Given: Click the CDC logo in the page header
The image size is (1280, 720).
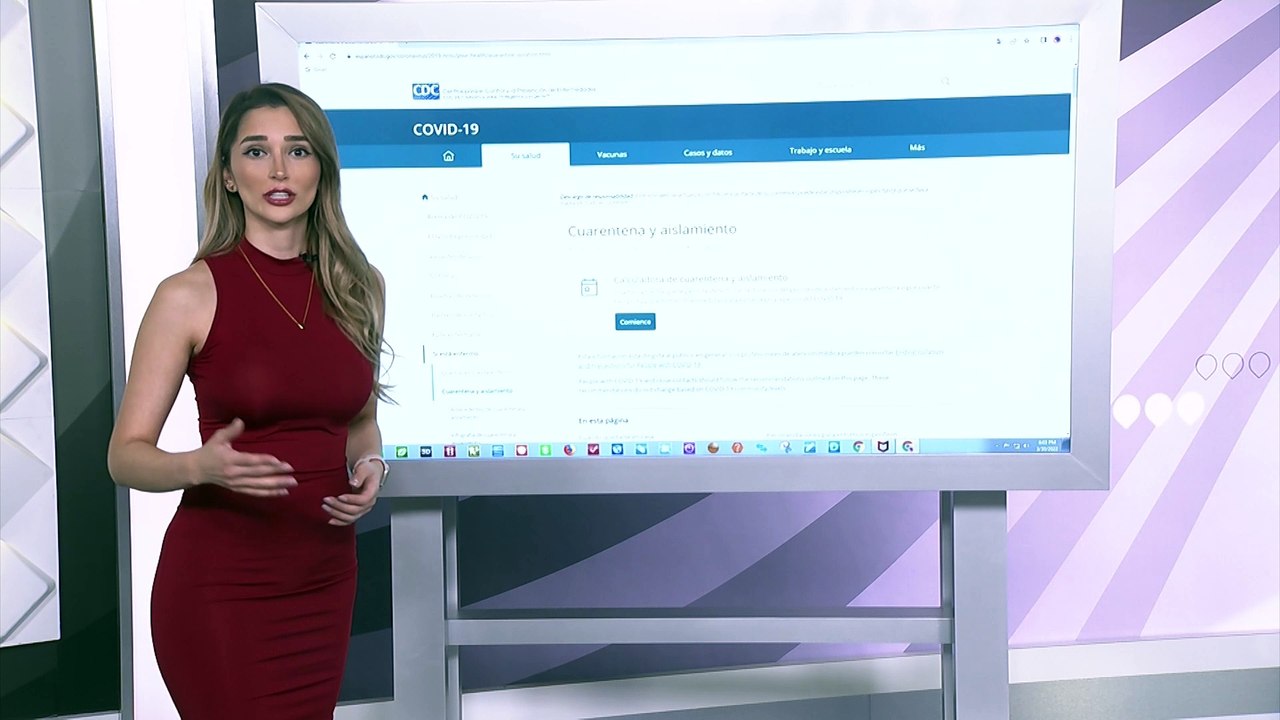Looking at the screenshot, I should pyautogui.click(x=426, y=91).
